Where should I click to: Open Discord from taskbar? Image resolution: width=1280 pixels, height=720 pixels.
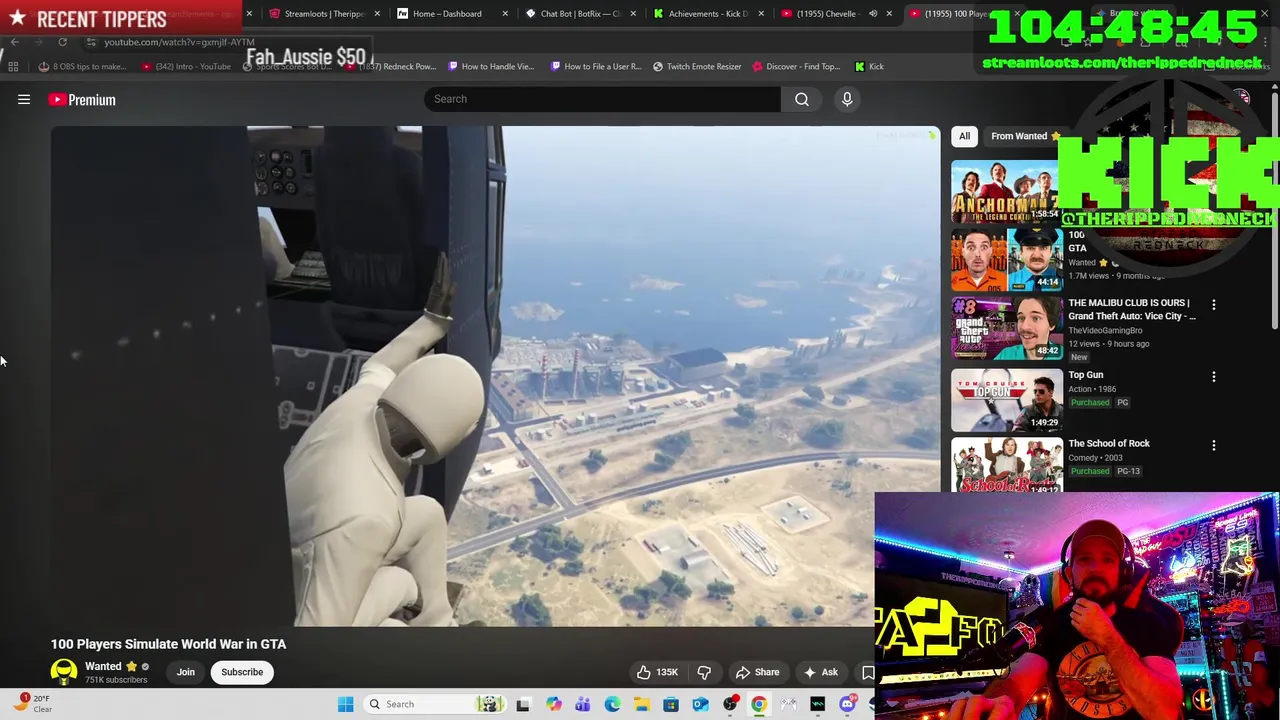pyautogui.click(x=847, y=704)
